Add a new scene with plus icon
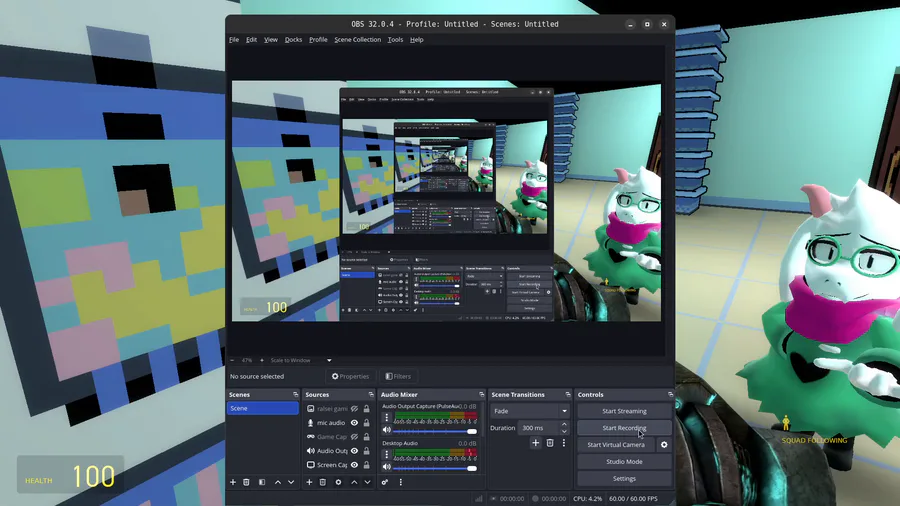The width and height of the screenshot is (900, 506). pyautogui.click(x=233, y=482)
